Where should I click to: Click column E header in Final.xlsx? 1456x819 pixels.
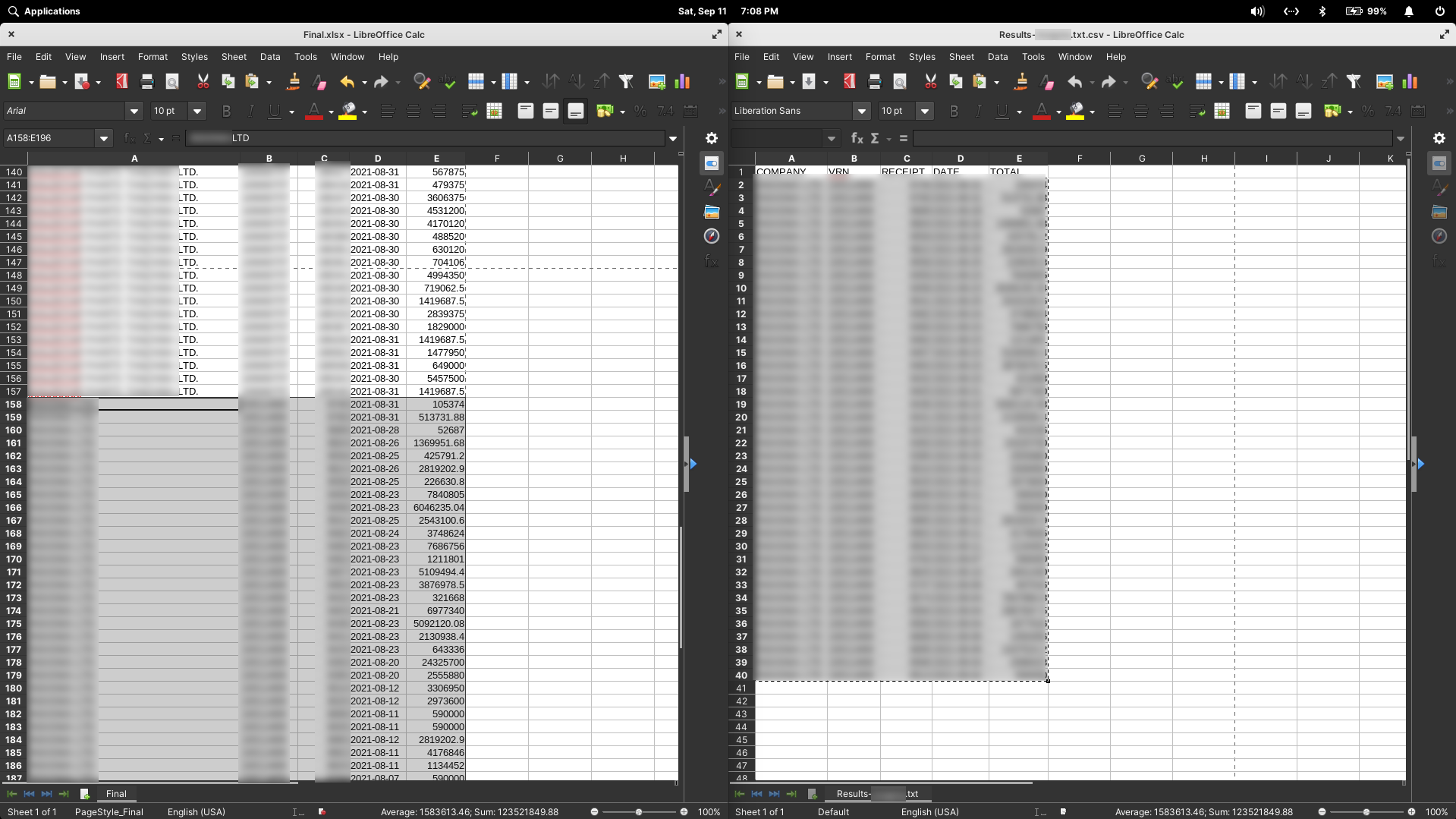coord(436,159)
